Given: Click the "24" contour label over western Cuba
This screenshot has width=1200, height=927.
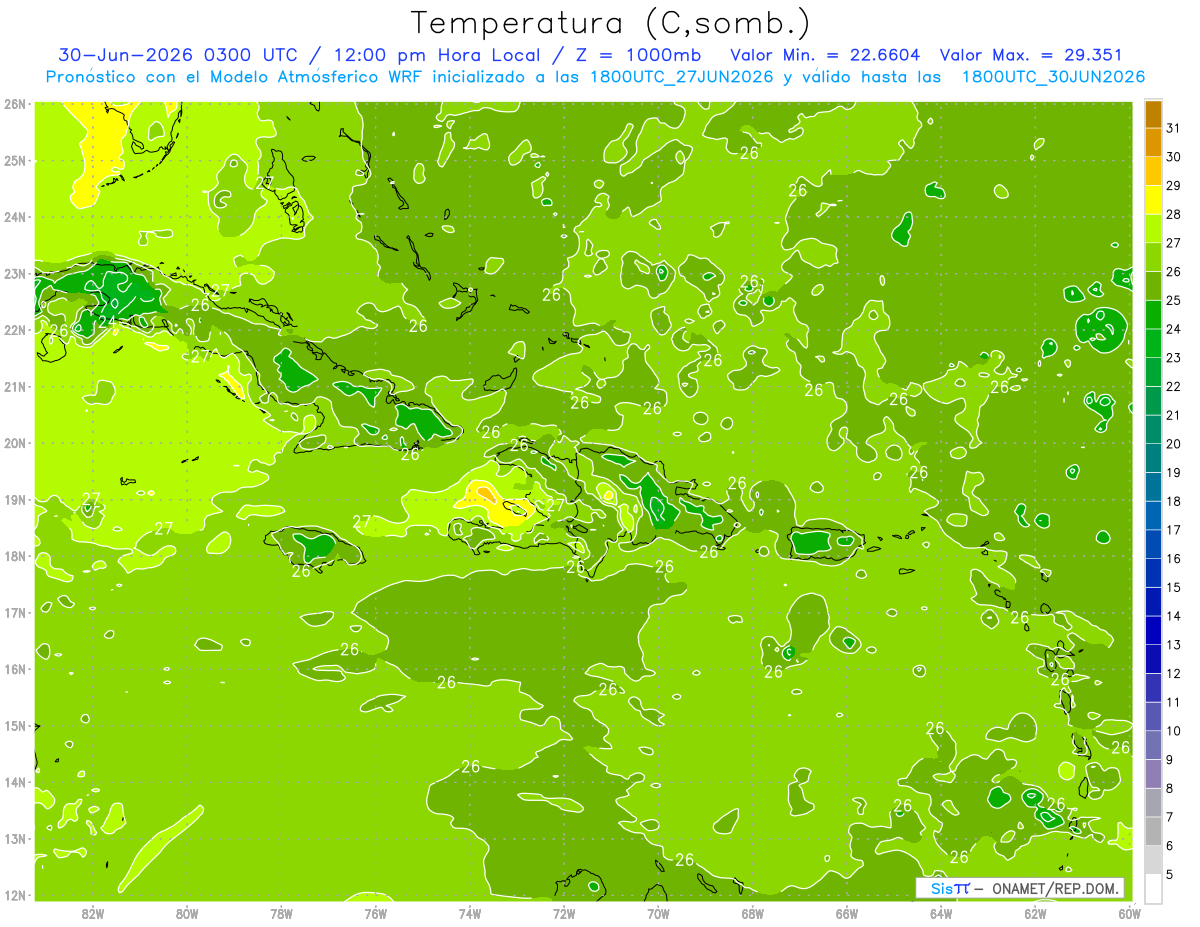Looking at the screenshot, I should (x=106, y=321).
